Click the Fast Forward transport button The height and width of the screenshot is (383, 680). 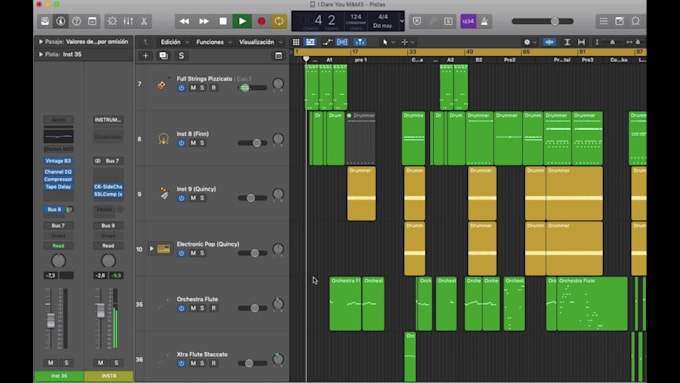tap(204, 21)
